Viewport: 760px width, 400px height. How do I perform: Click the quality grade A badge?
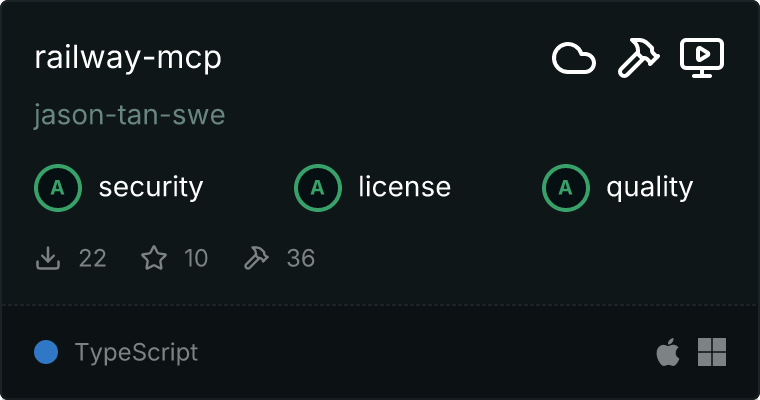(x=566, y=188)
